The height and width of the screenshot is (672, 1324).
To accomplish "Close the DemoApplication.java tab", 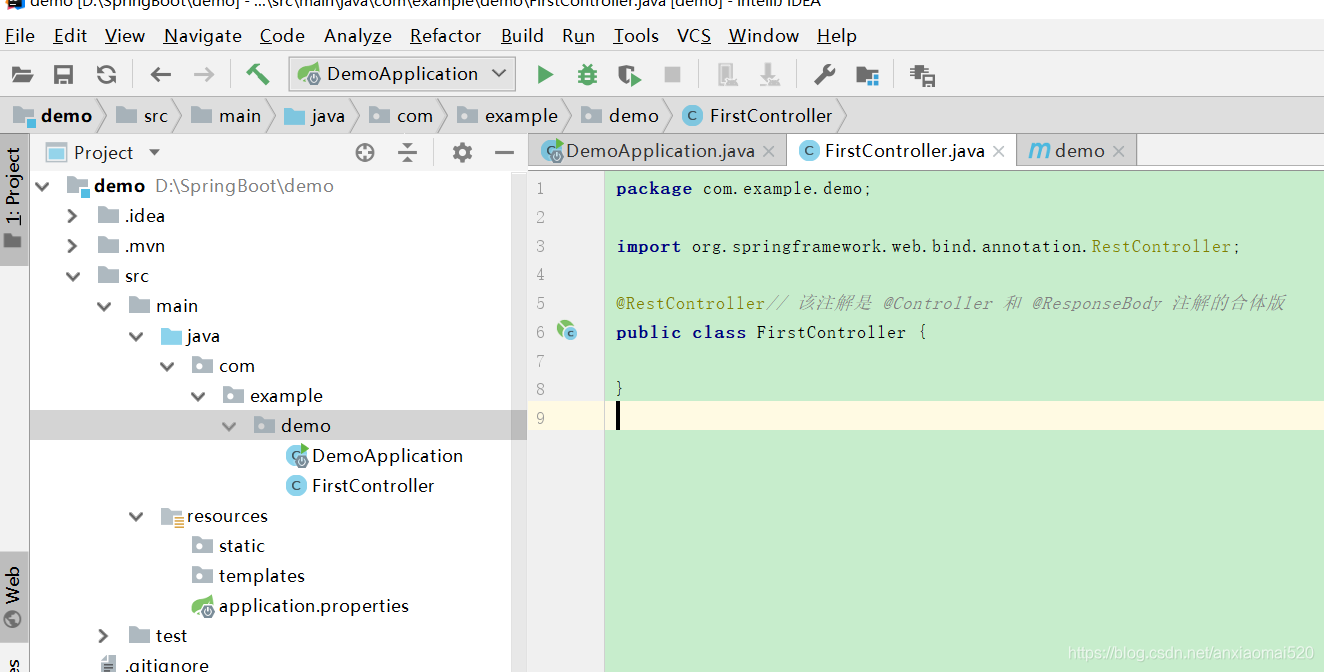I will [768, 152].
